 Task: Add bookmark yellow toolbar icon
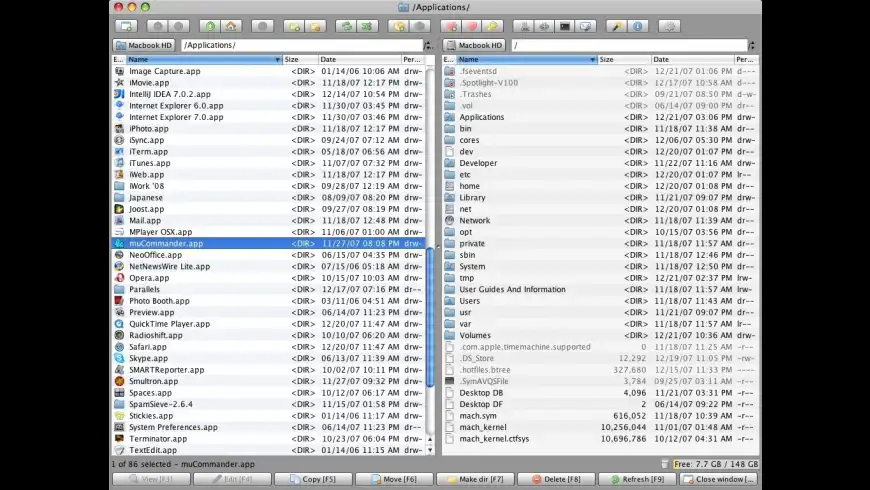tap(399, 26)
